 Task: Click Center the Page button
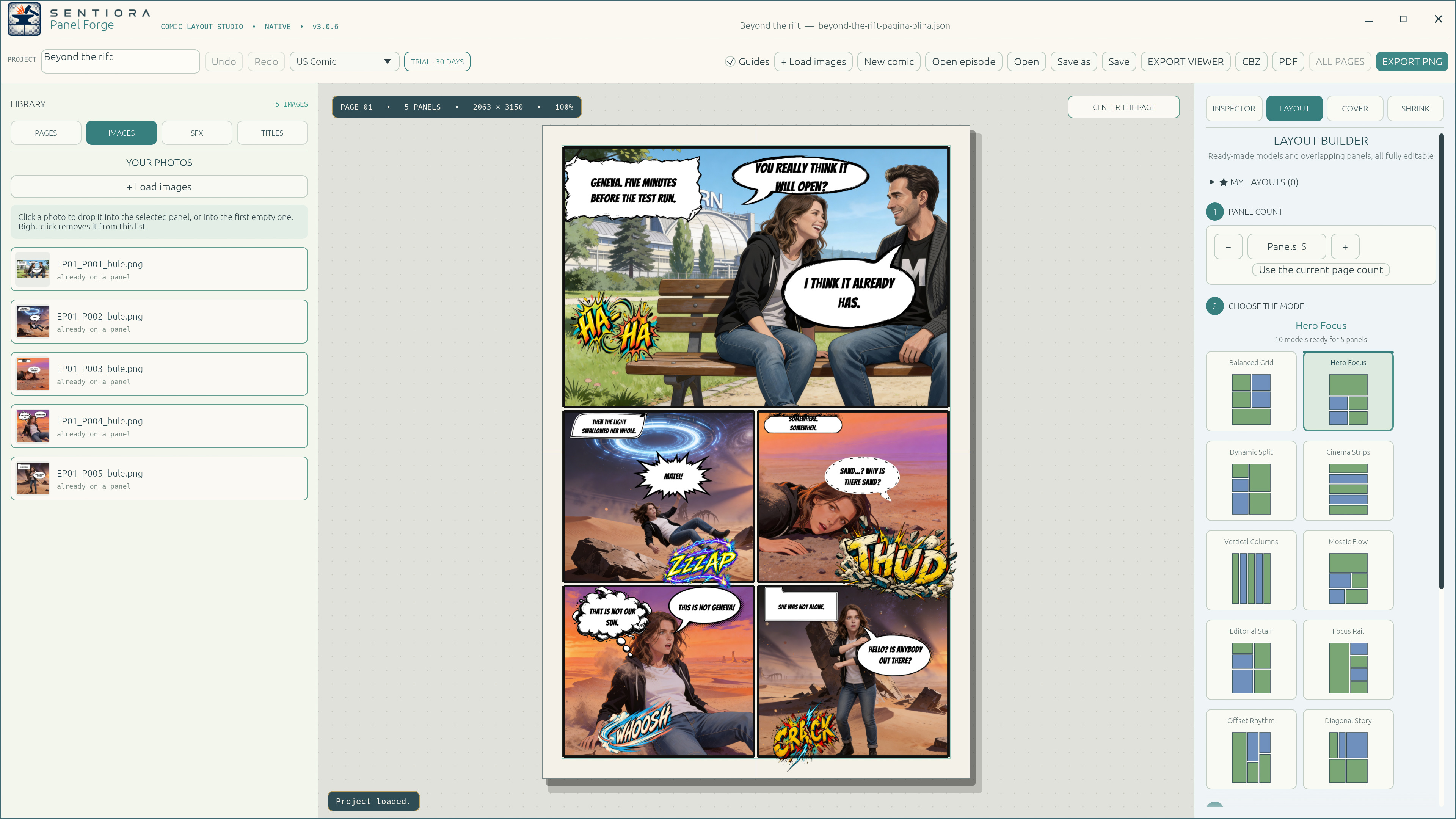click(x=1123, y=107)
